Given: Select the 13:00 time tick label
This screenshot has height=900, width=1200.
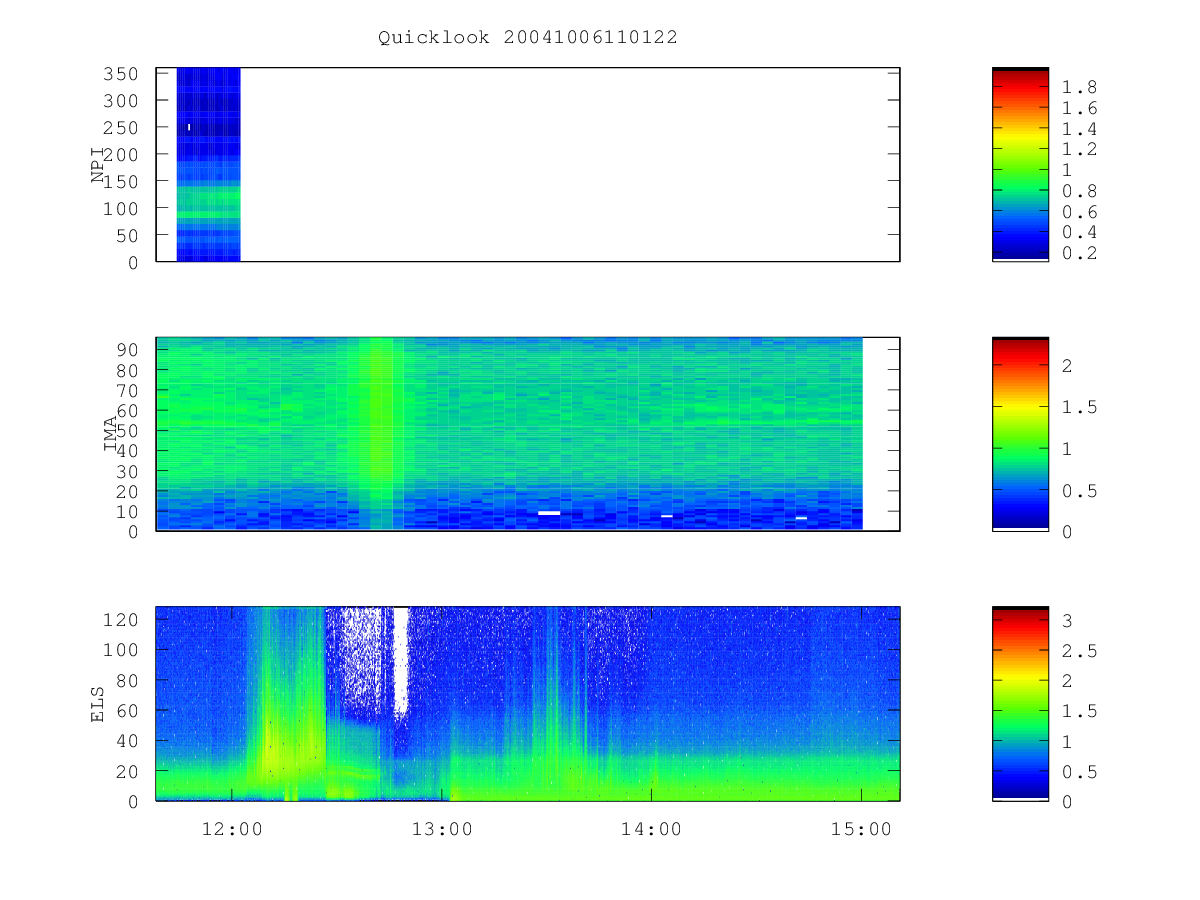Looking at the screenshot, I should (x=442, y=829).
